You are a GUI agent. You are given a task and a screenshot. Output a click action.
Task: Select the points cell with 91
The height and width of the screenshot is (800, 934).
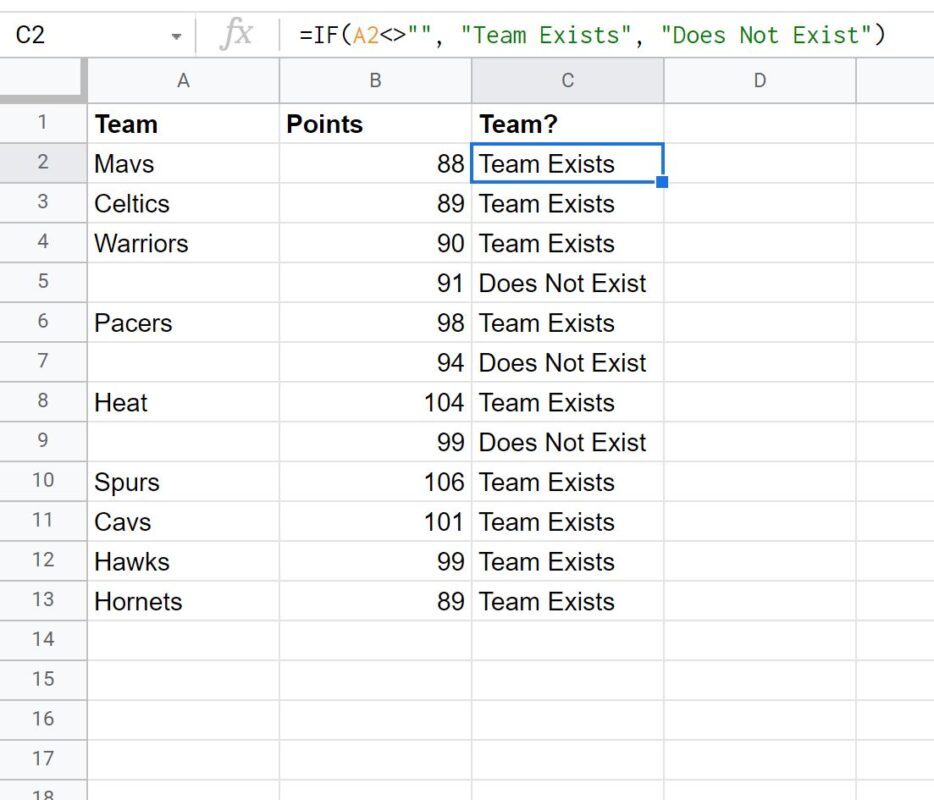[375, 282]
